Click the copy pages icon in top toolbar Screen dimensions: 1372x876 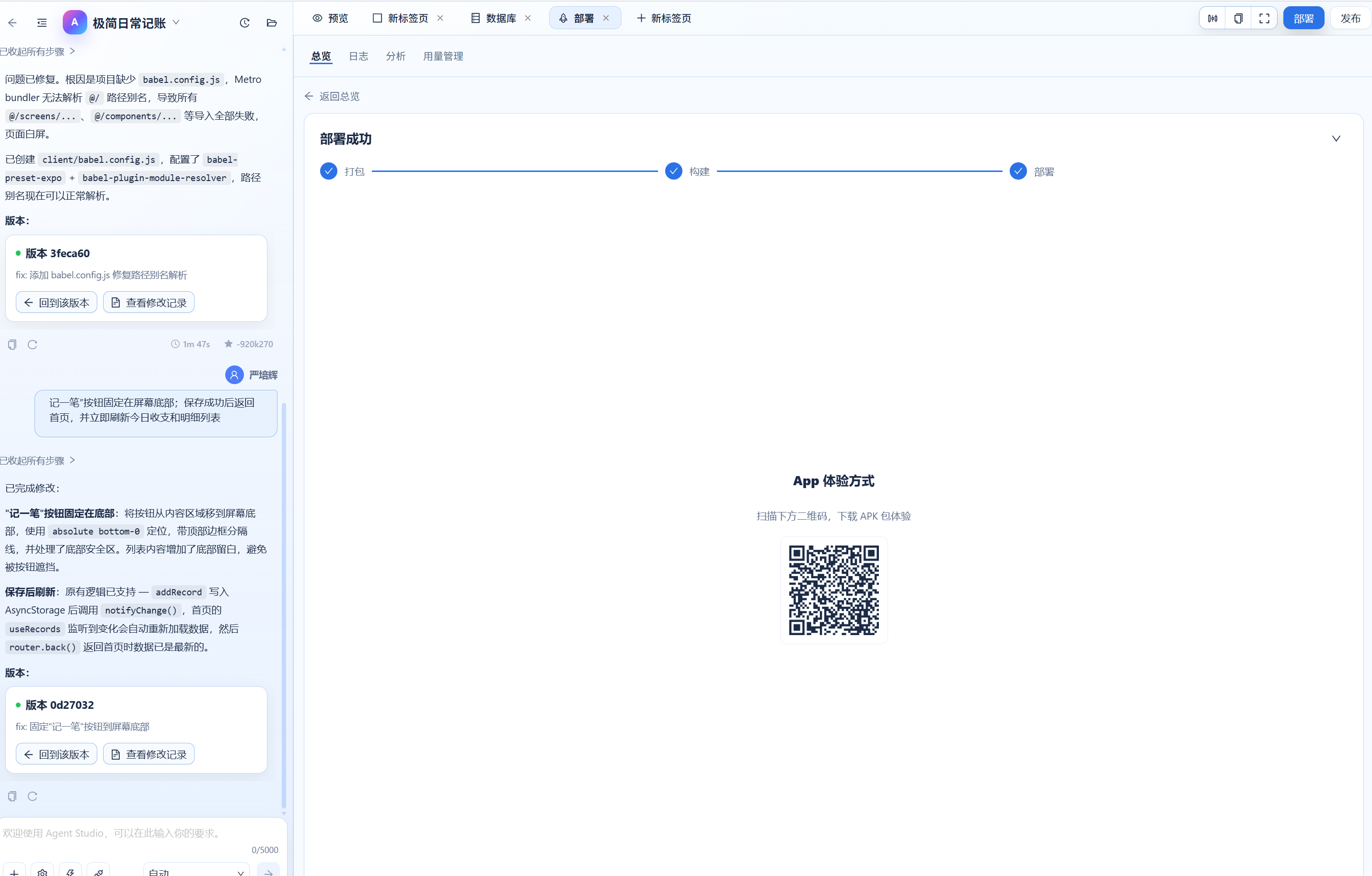point(1238,18)
